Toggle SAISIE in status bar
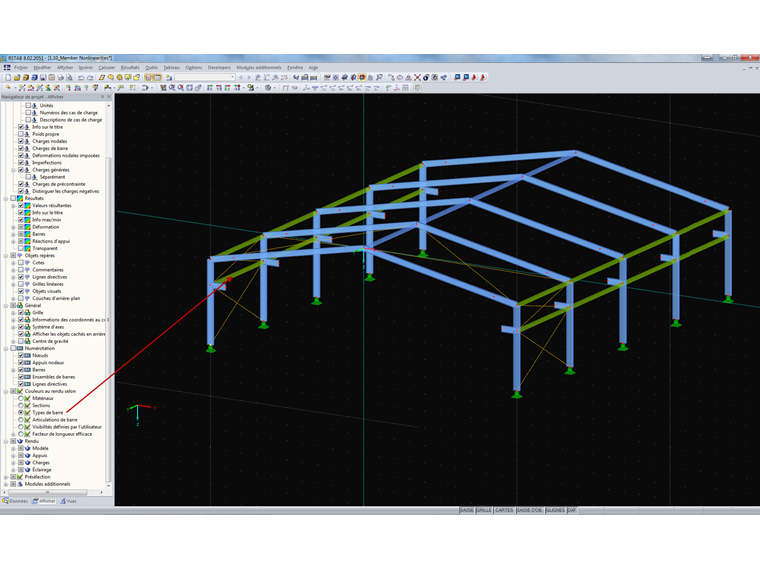 [x=466, y=510]
